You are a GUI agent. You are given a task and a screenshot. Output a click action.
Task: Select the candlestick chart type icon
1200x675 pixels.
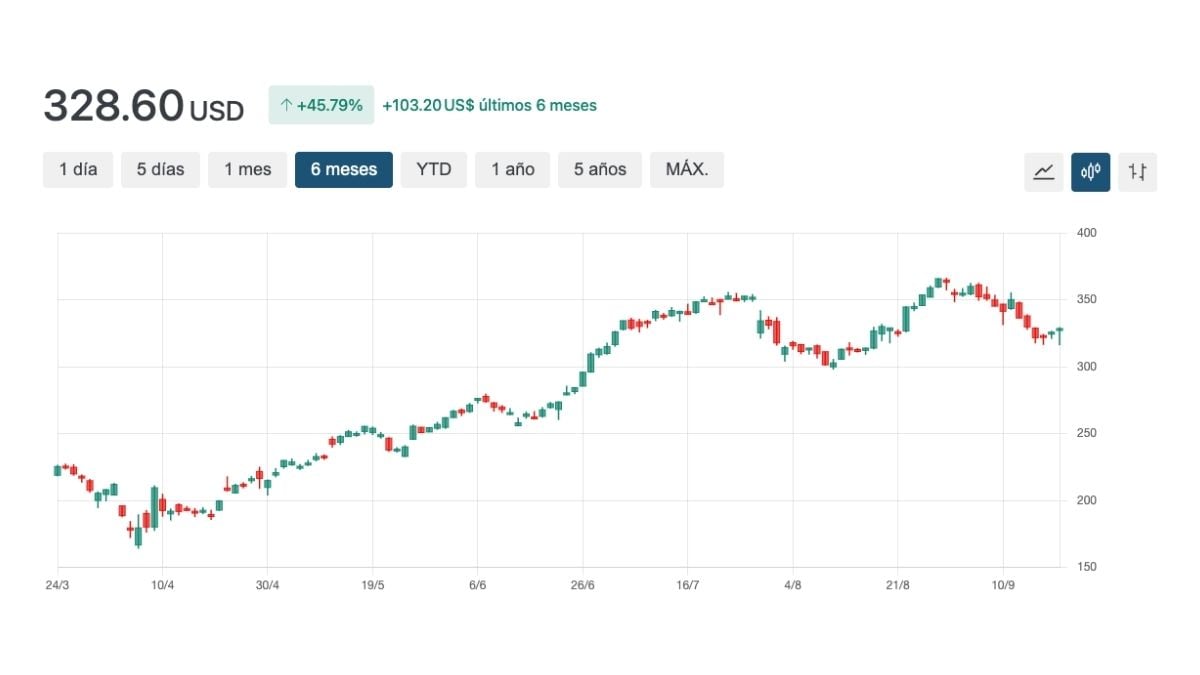tap(1090, 171)
